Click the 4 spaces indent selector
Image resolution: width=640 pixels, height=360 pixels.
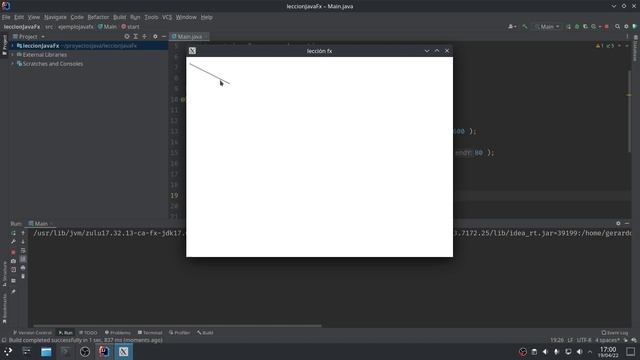click(x=607, y=340)
